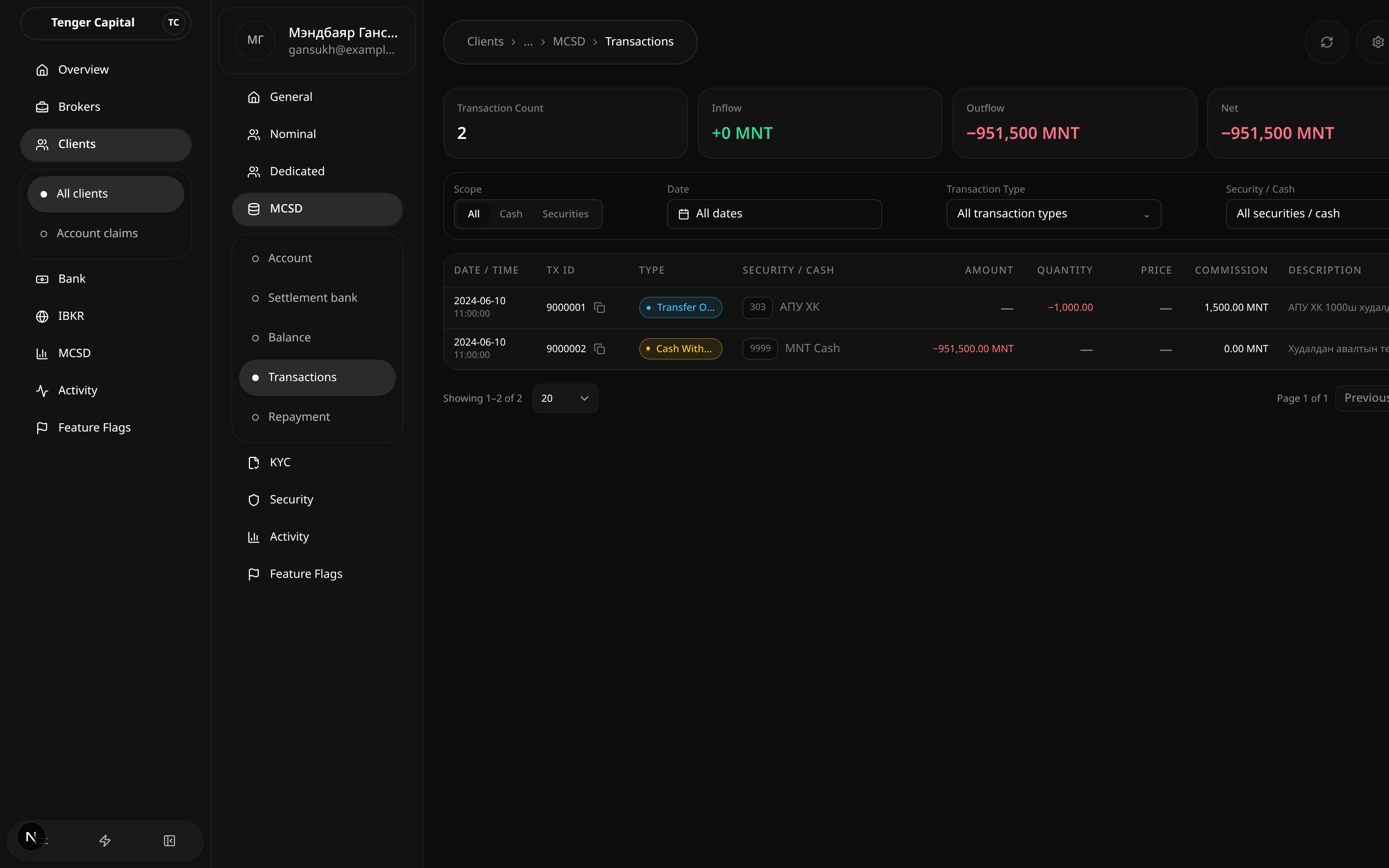The image size is (1389, 868).
Task: Click the Cash With... type badge
Action: pyautogui.click(x=681, y=349)
